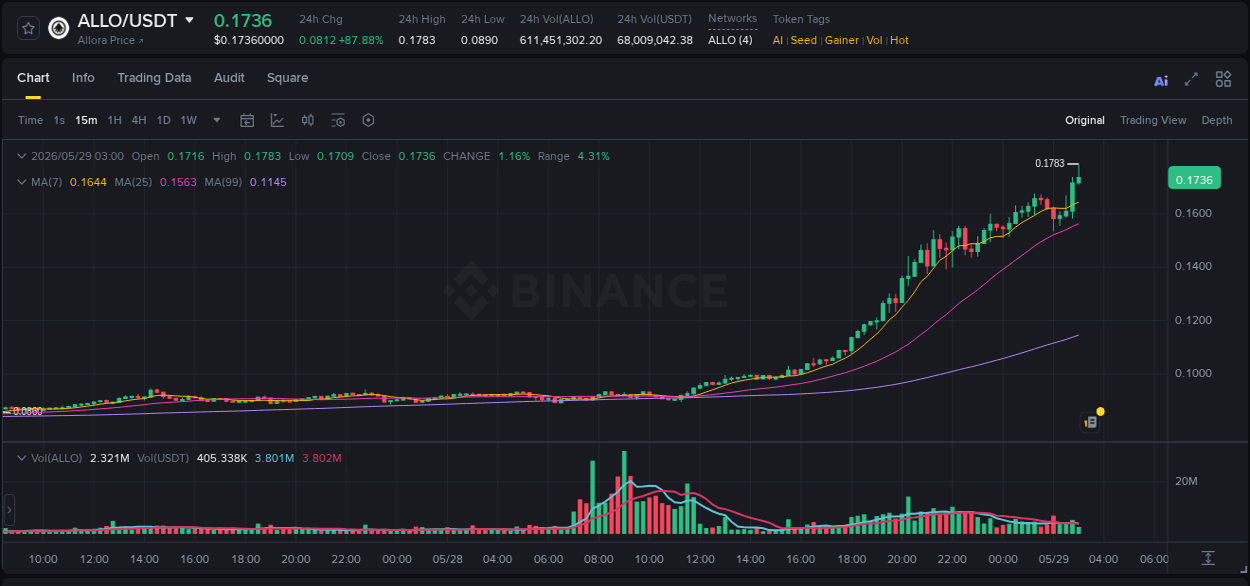This screenshot has height=586, width=1250.
Task: Click the 24h Vol(USDT) value 68,009,042.38
Action: coord(655,40)
